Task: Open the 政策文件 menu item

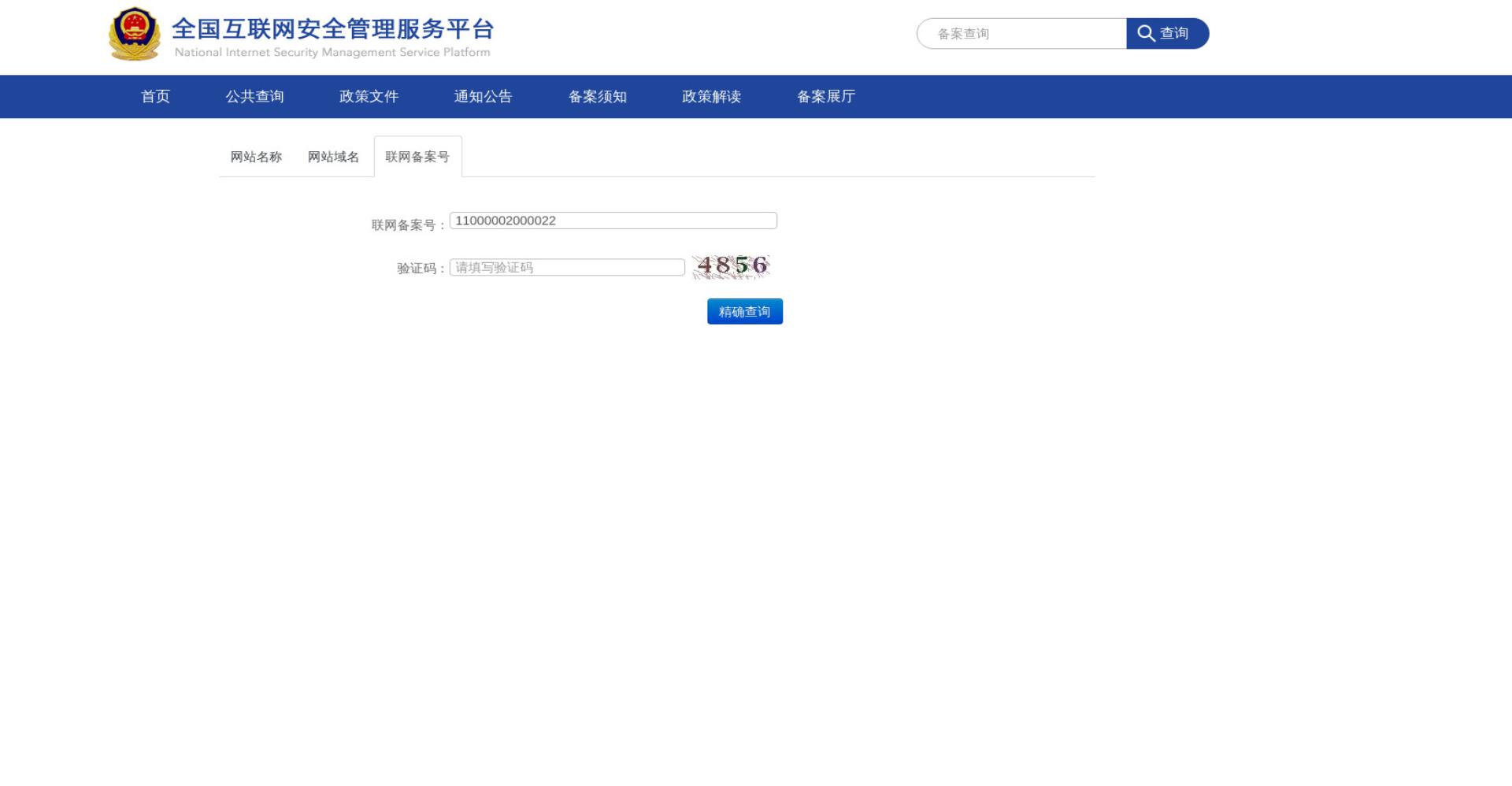Action: [369, 96]
